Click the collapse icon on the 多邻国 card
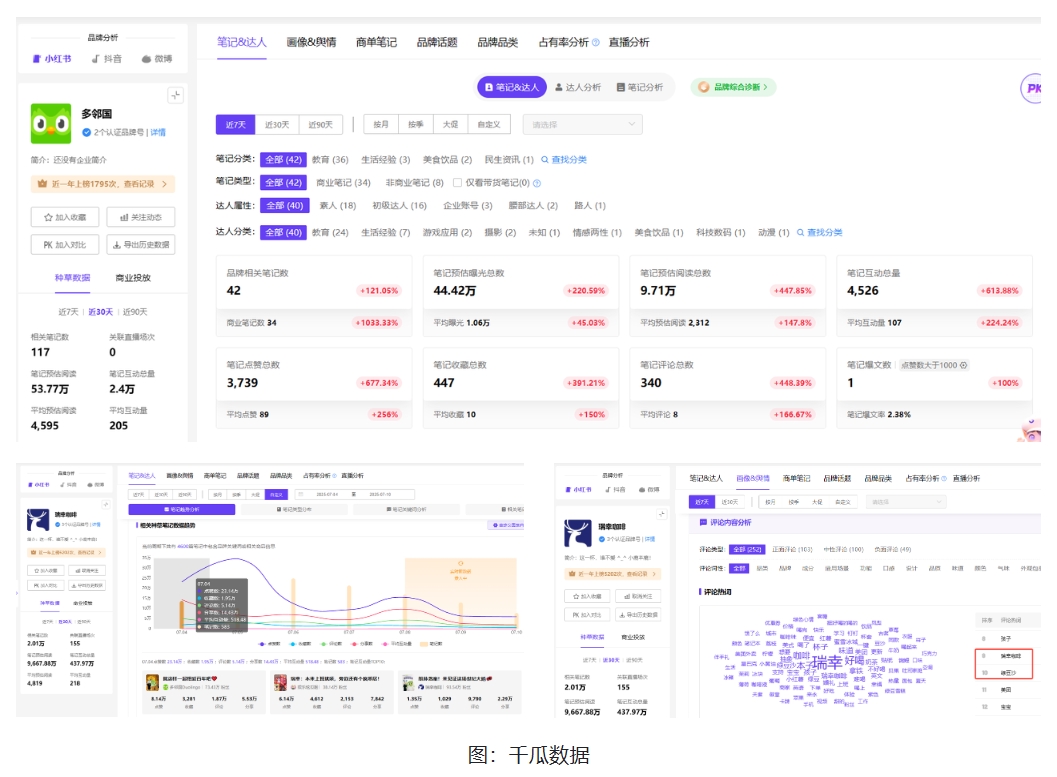Image resolution: width=1057 pixels, height=777 pixels. (x=175, y=95)
